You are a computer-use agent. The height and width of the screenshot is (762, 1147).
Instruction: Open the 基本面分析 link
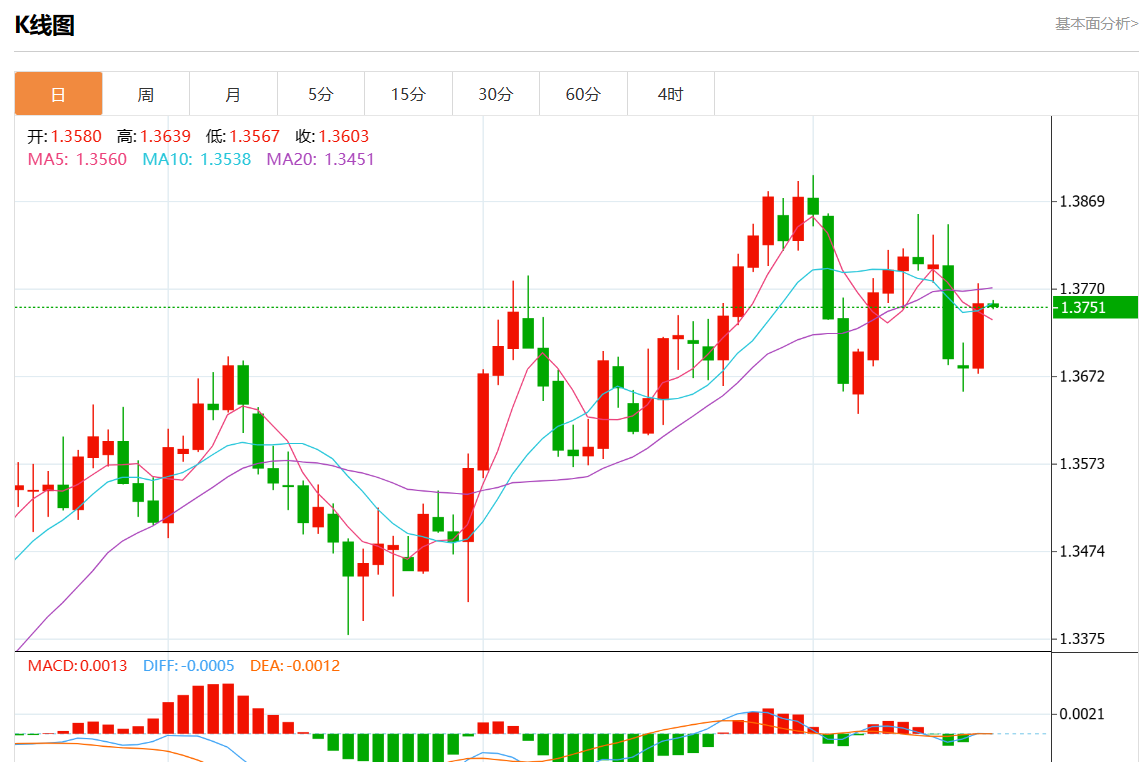tap(1096, 23)
